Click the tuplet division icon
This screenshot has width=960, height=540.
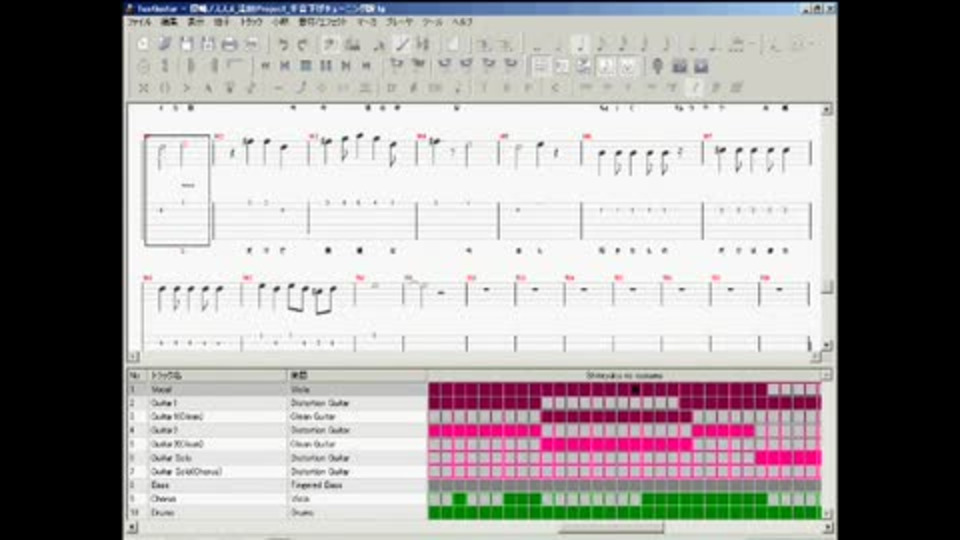[x=737, y=44]
